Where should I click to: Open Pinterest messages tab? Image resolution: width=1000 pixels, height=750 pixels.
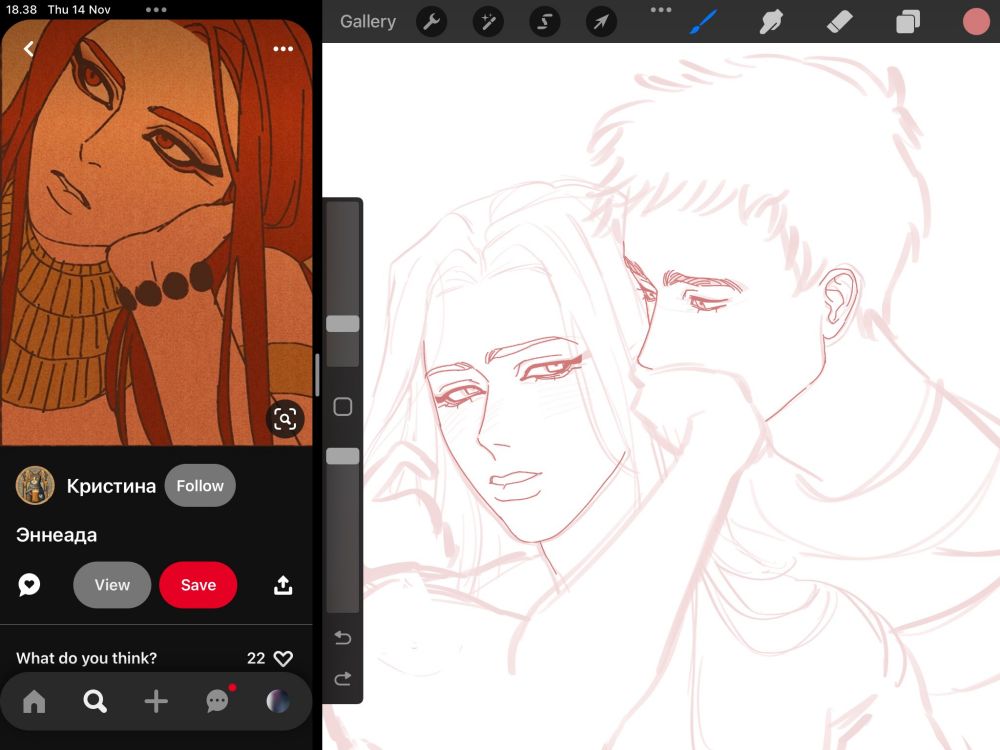[218, 701]
